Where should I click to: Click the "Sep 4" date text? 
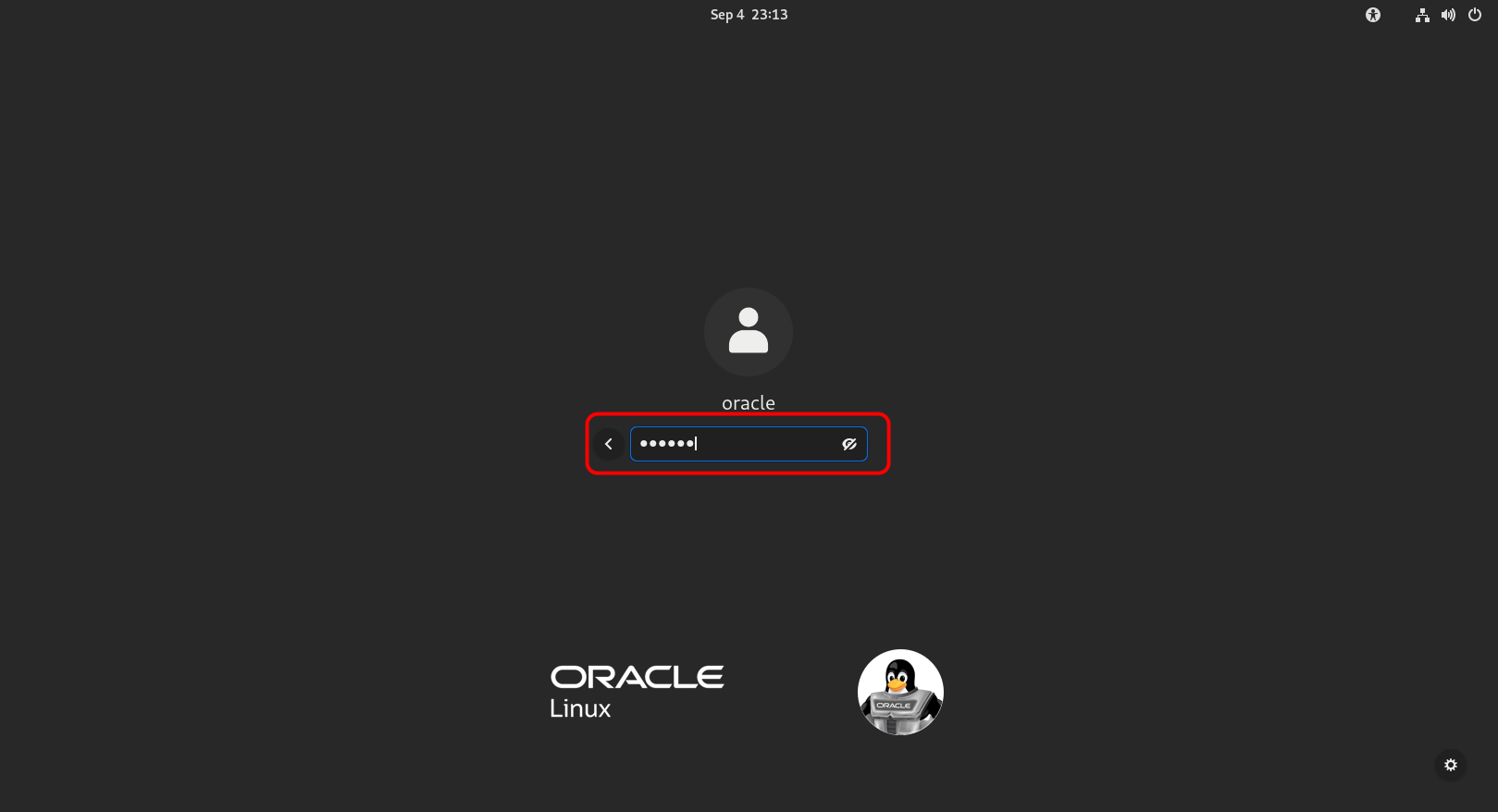(727, 15)
